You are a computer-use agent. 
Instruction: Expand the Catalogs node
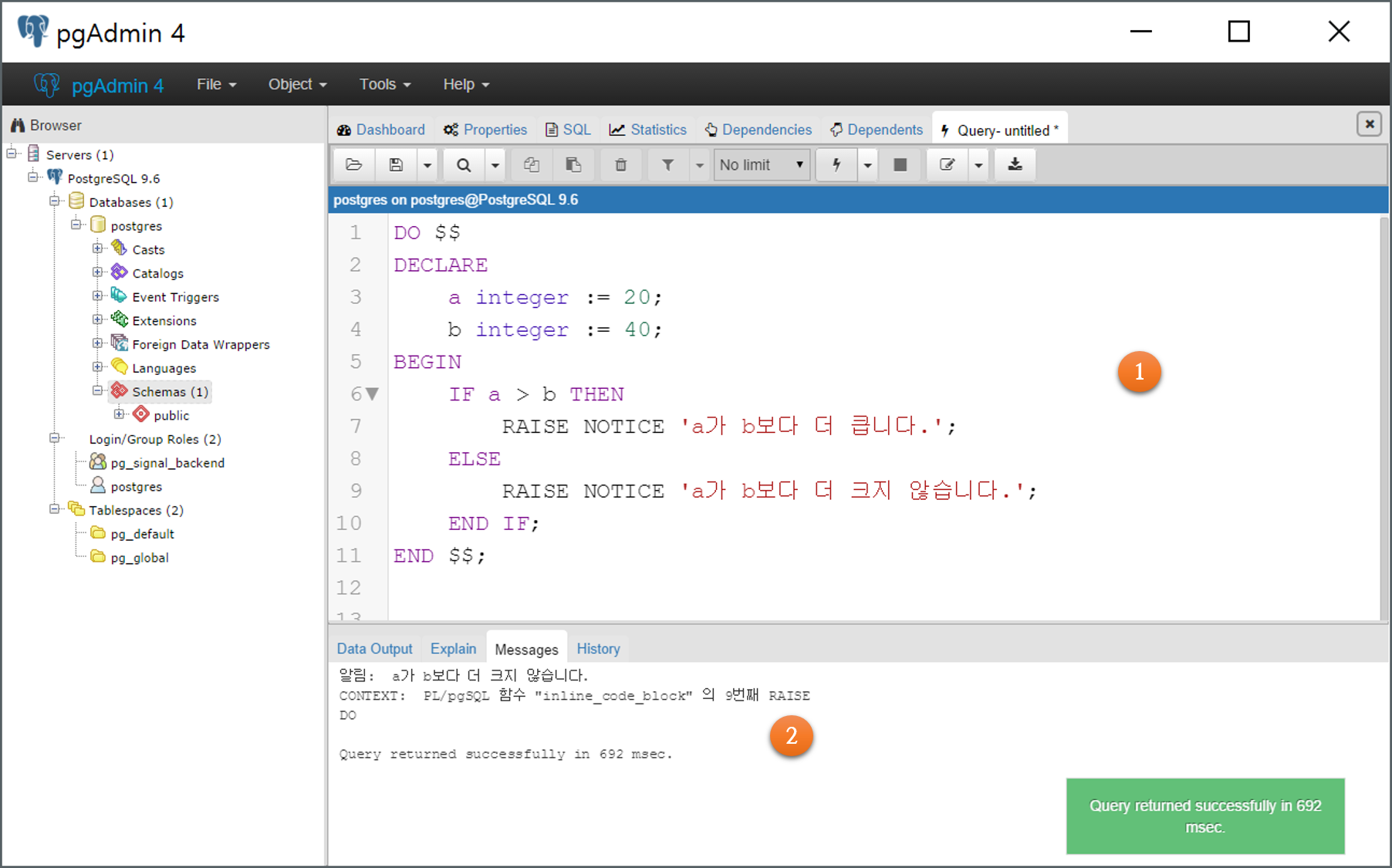pos(98,272)
